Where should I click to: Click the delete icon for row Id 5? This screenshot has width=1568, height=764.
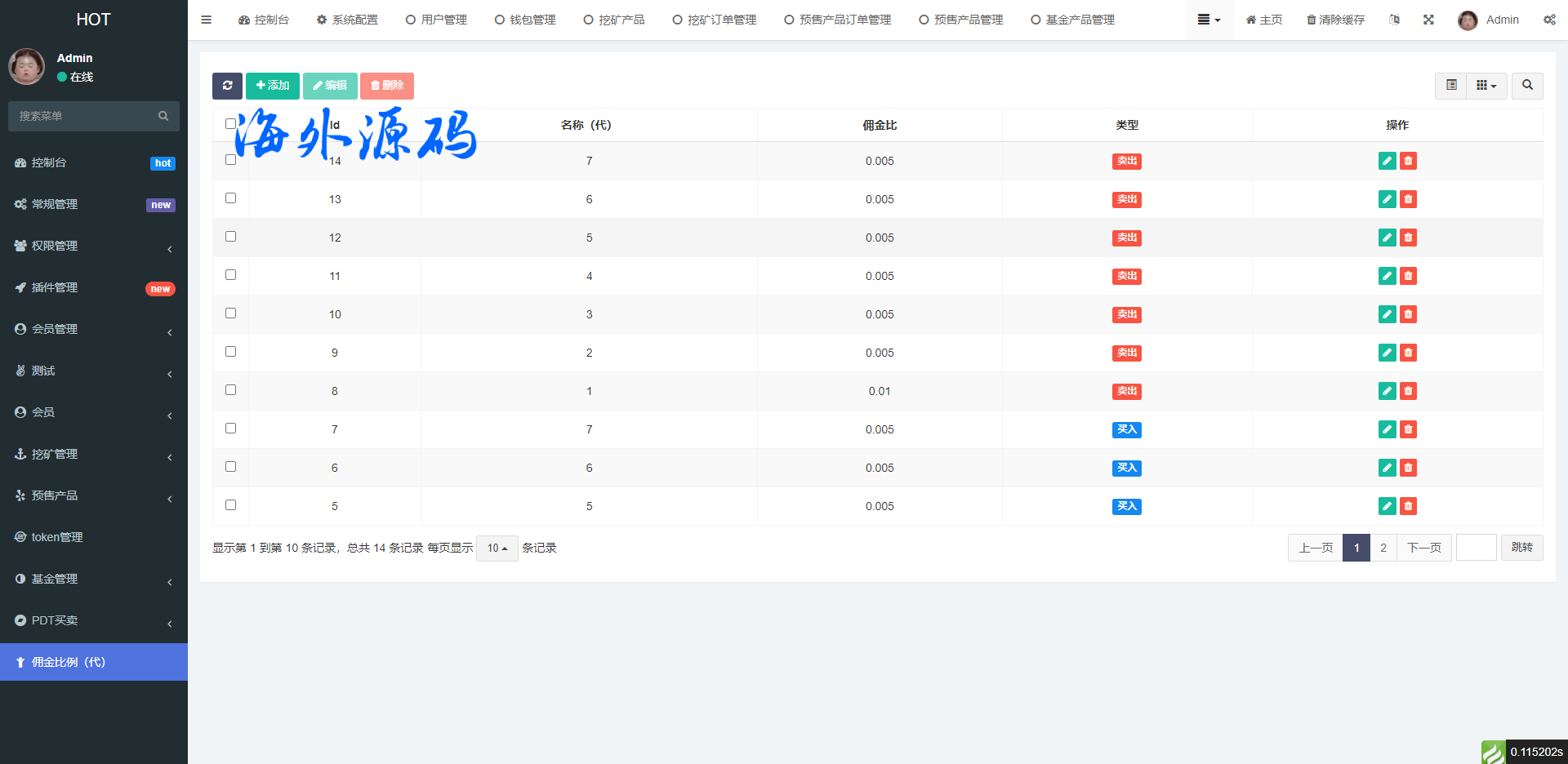tap(1408, 506)
